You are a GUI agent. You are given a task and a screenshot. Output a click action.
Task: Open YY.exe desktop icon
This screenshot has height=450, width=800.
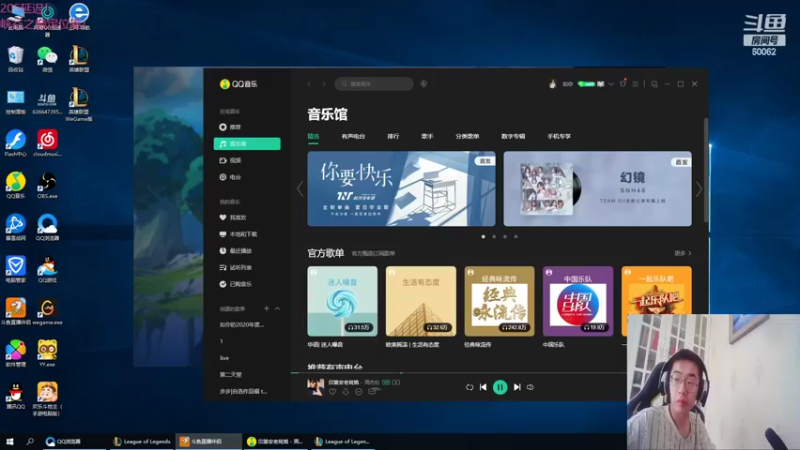click(x=47, y=354)
